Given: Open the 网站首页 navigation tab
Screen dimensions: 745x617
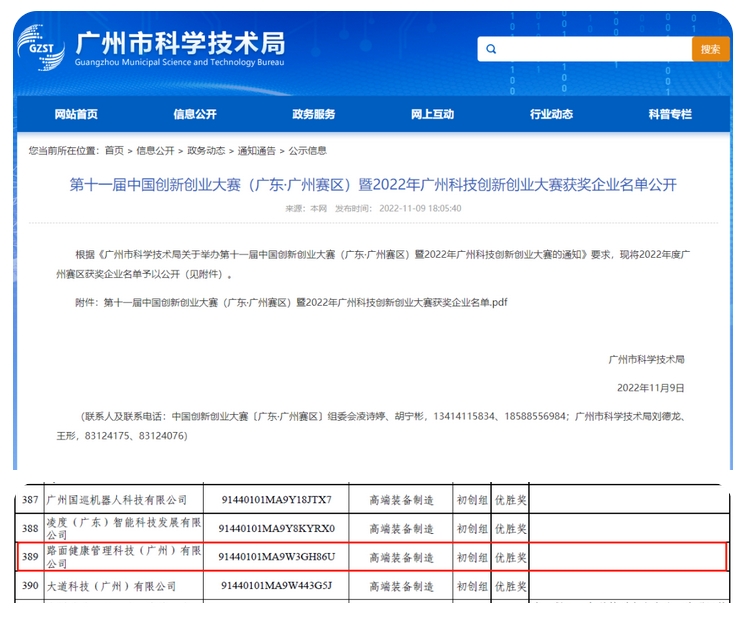Looking at the screenshot, I should pyautogui.click(x=76, y=114).
